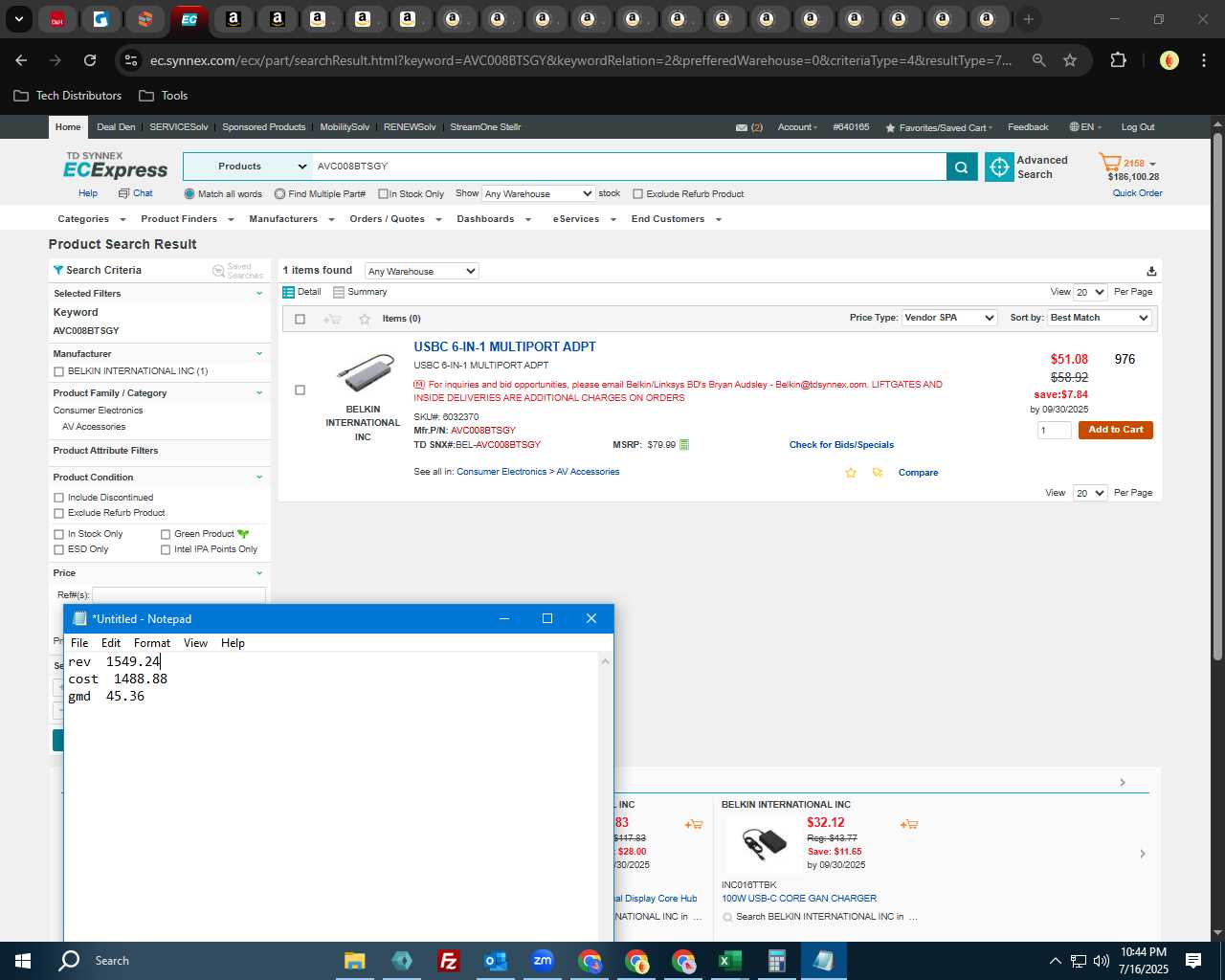The width and height of the screenshot is (1225, 980).
Task: Check Include Discontinued option
Action: pos(59,498)
